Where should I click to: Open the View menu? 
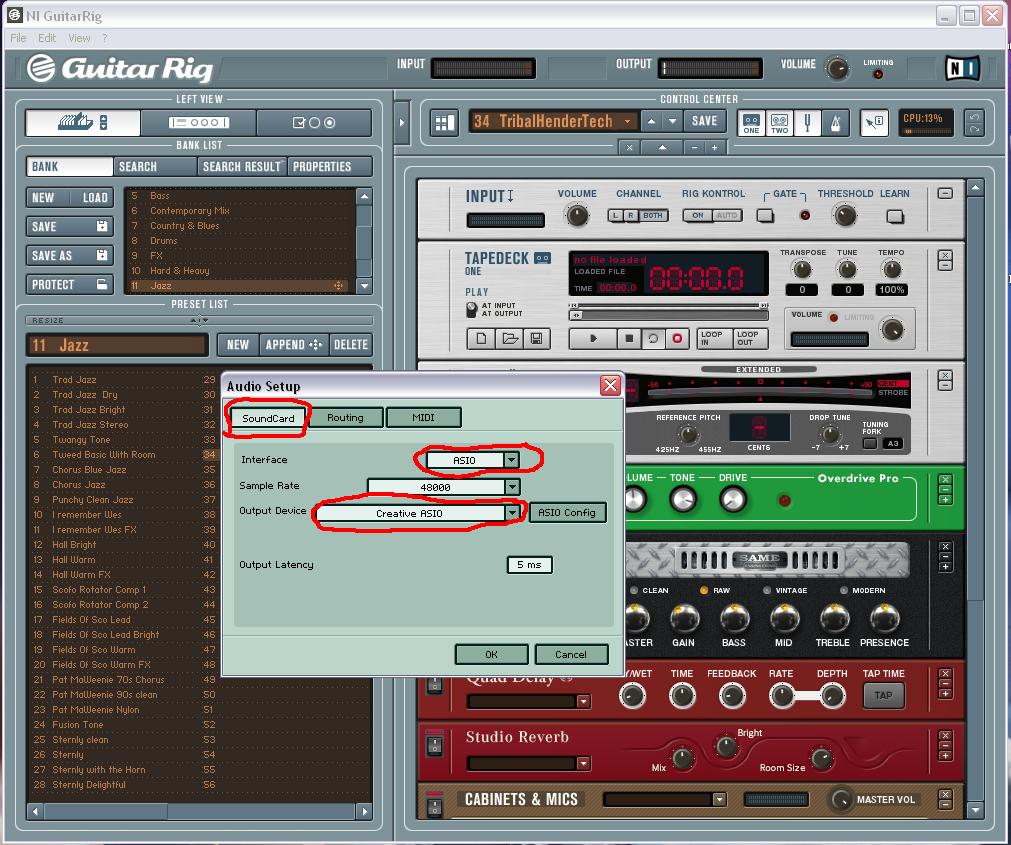[79, 38]
